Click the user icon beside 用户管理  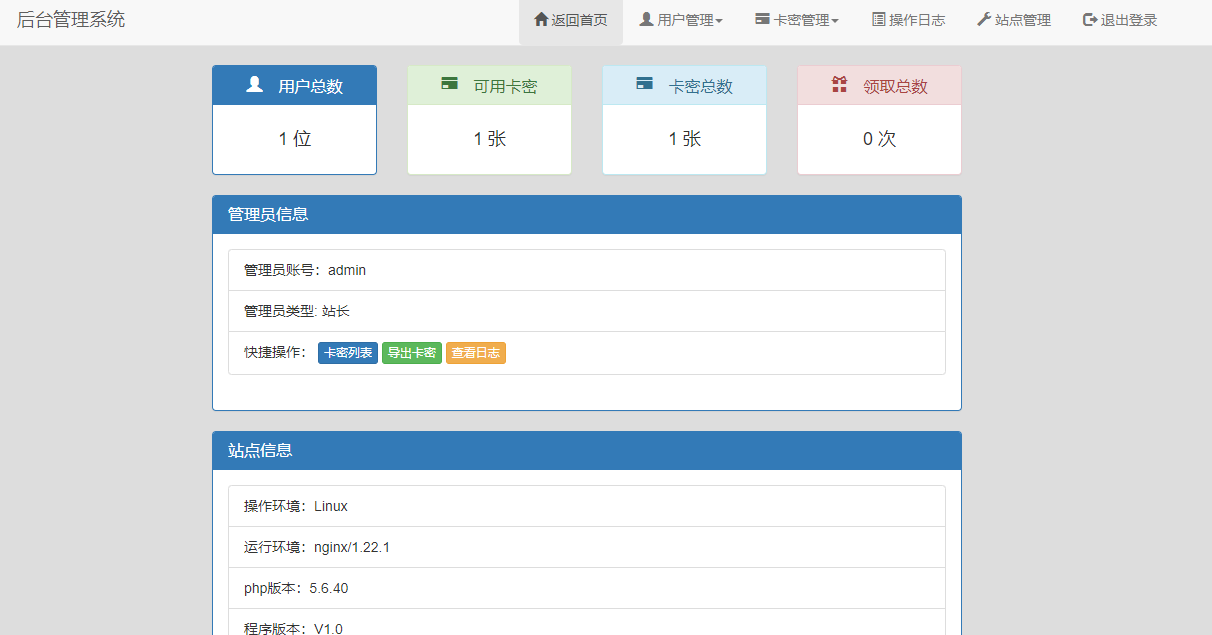pyautogui.click(x=646, y=19)
